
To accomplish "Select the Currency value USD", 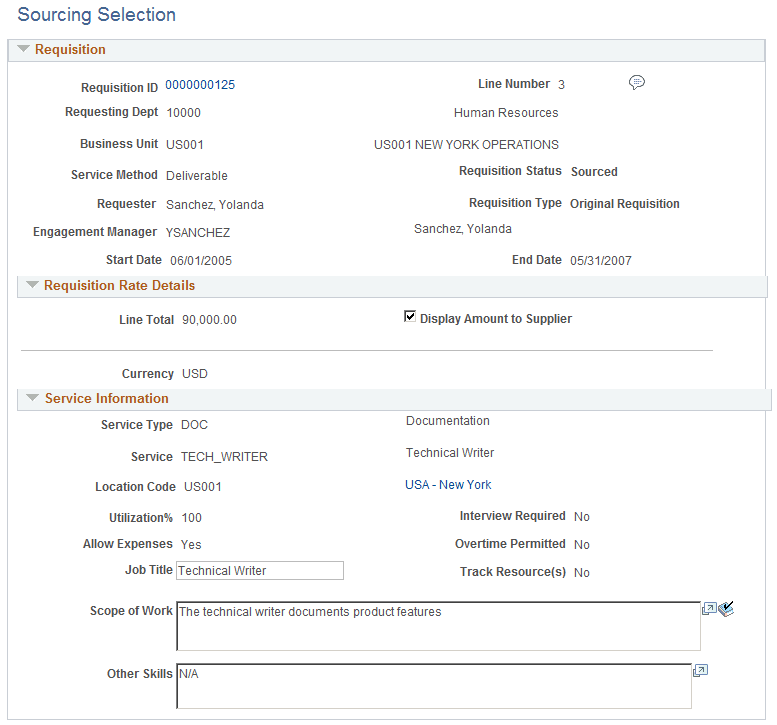I will click(x=195, y=374).
